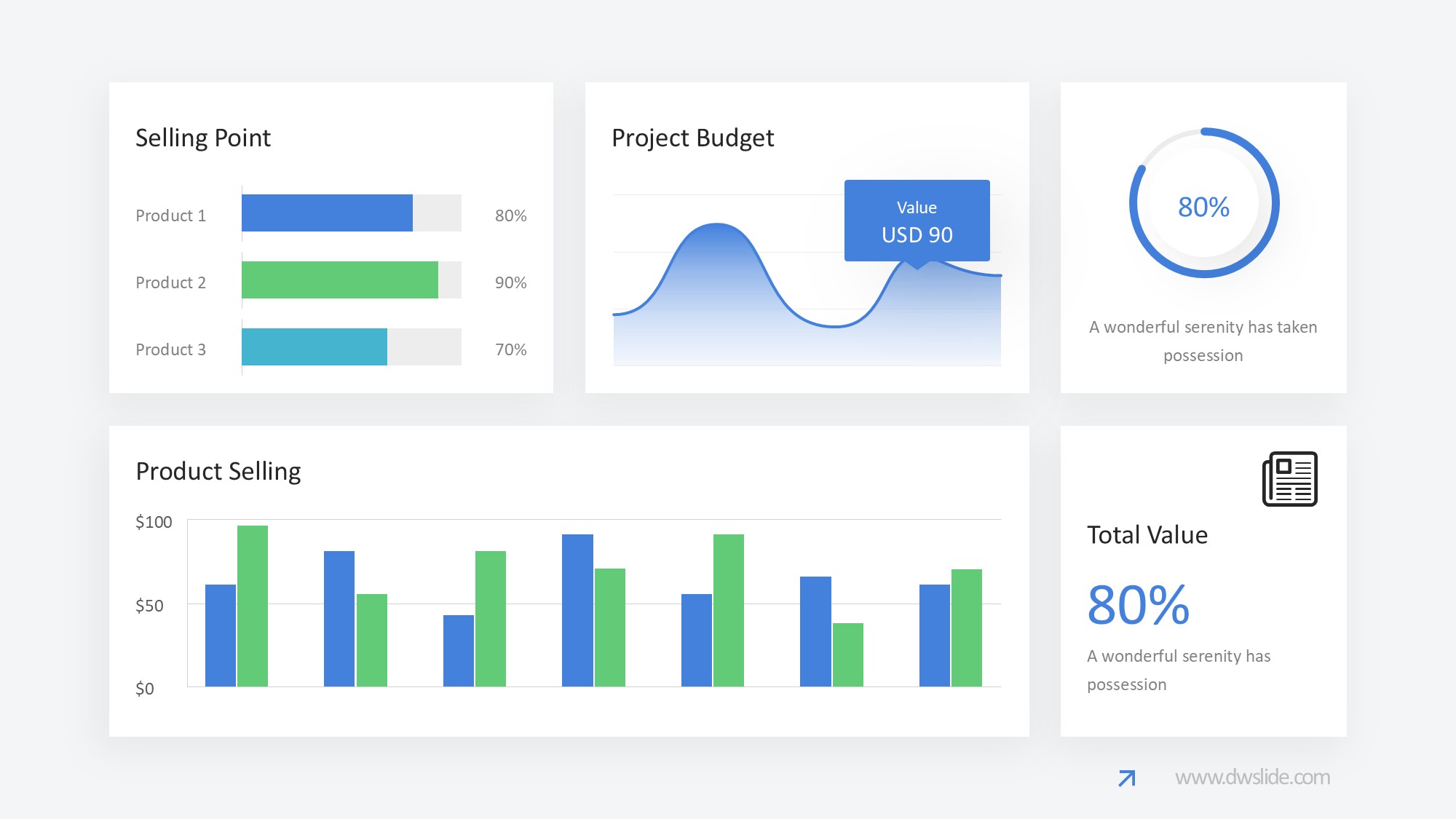Click the Product 3 teal progress bar

coord(314,347)
